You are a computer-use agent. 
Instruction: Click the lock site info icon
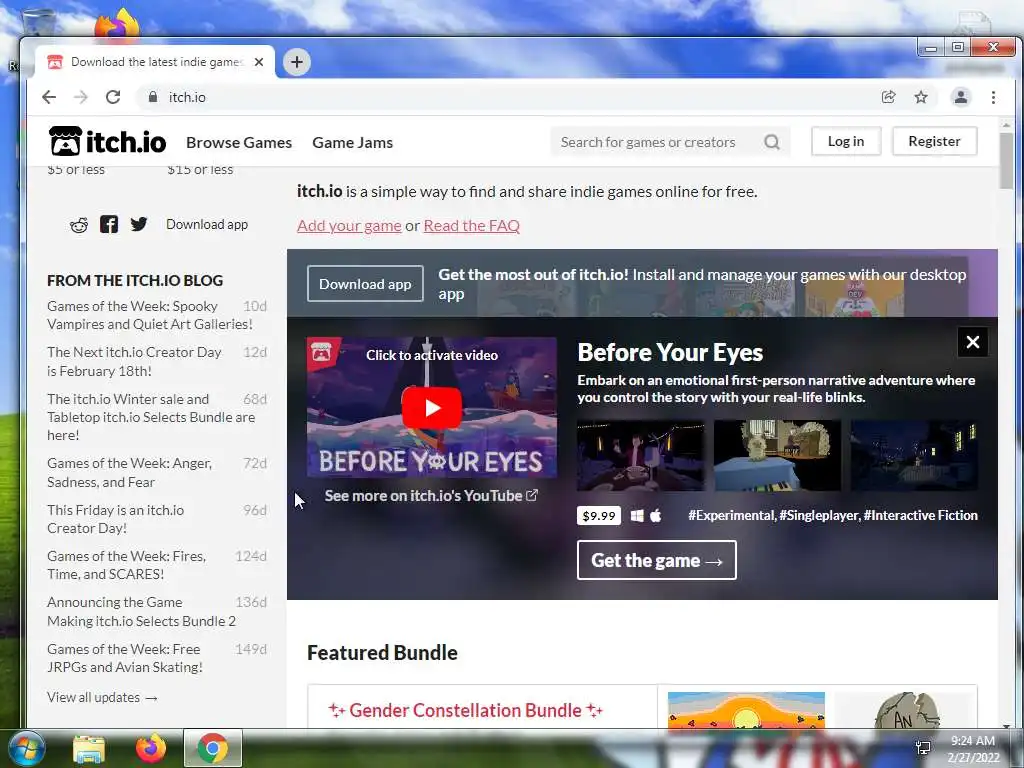click(x=153, y=97)
